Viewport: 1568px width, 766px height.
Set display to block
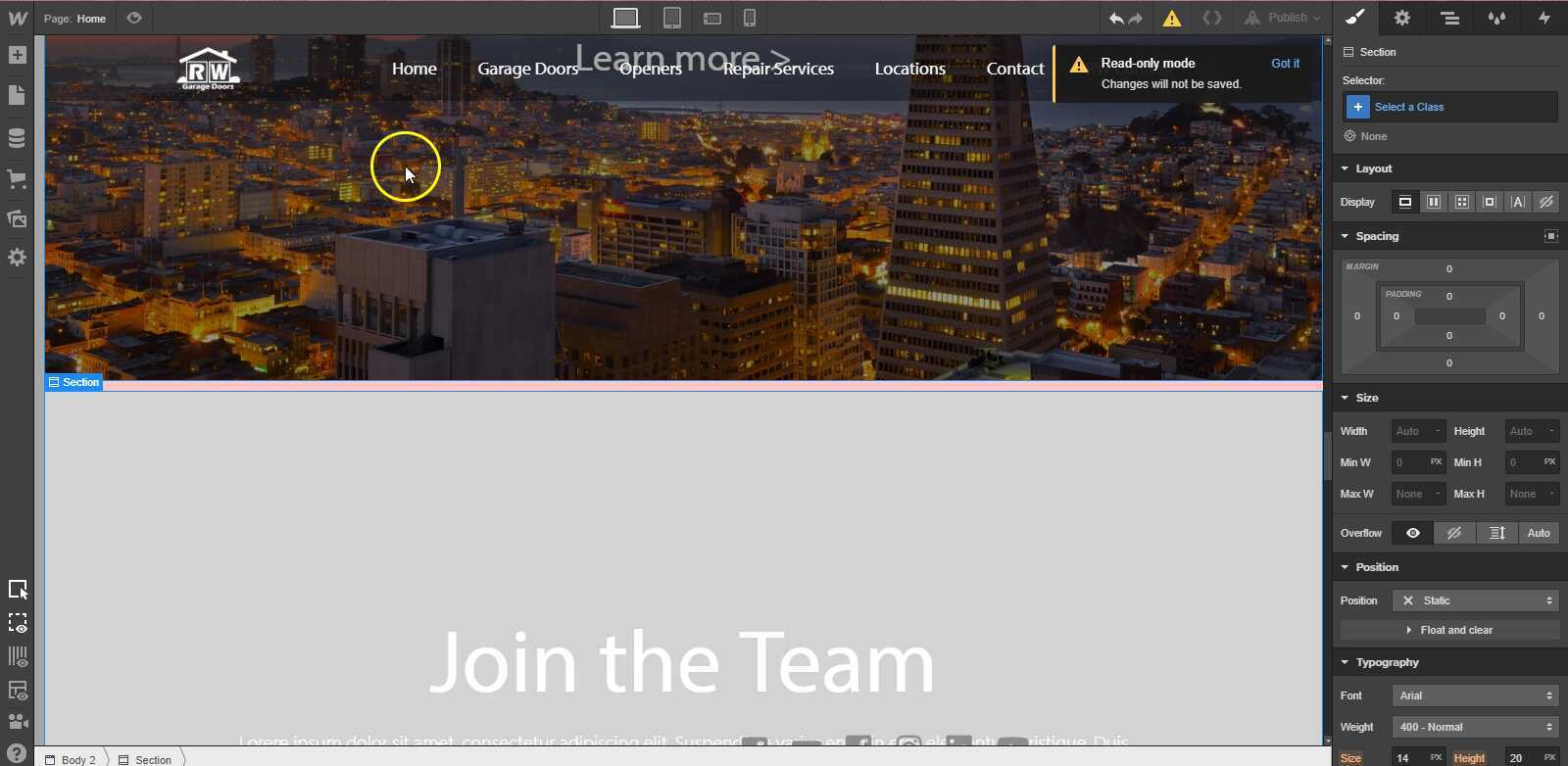(1405, 202)
